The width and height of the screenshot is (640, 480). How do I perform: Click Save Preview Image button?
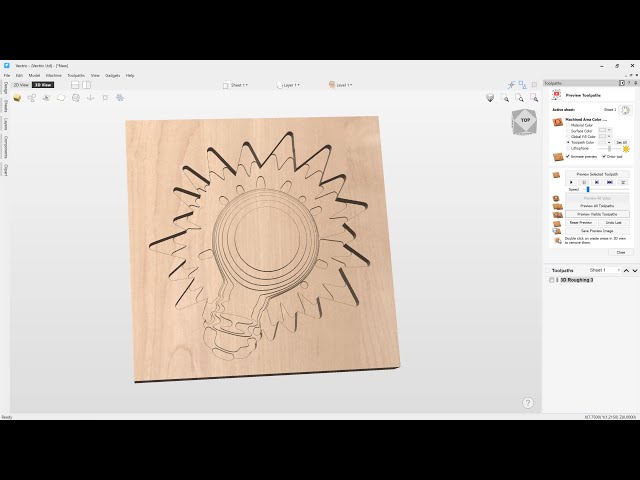pyautogui.click(x=597, y=231)
